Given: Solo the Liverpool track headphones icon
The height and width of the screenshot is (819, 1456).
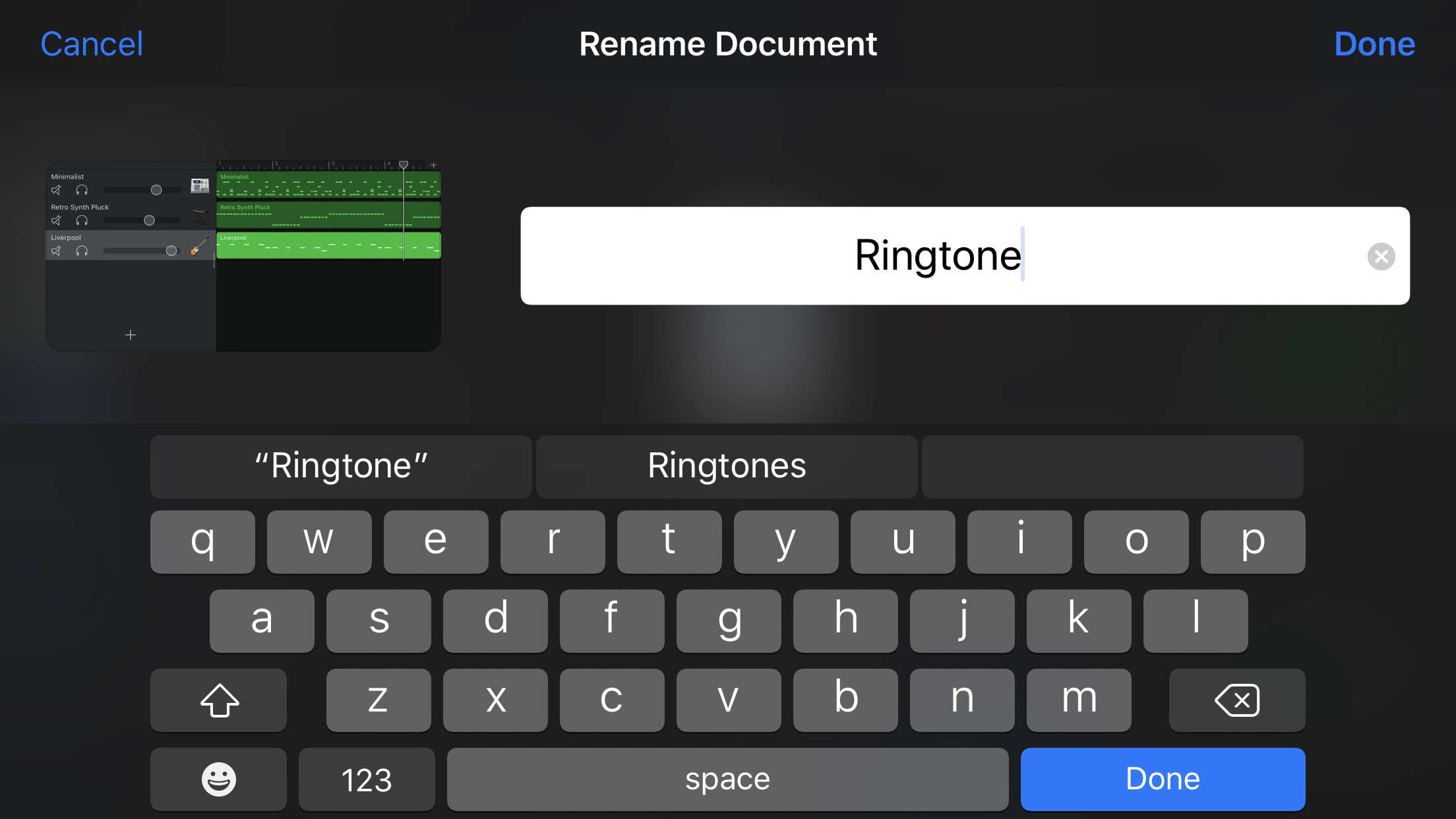Looking at the screenshot, I should coord(82,251).
